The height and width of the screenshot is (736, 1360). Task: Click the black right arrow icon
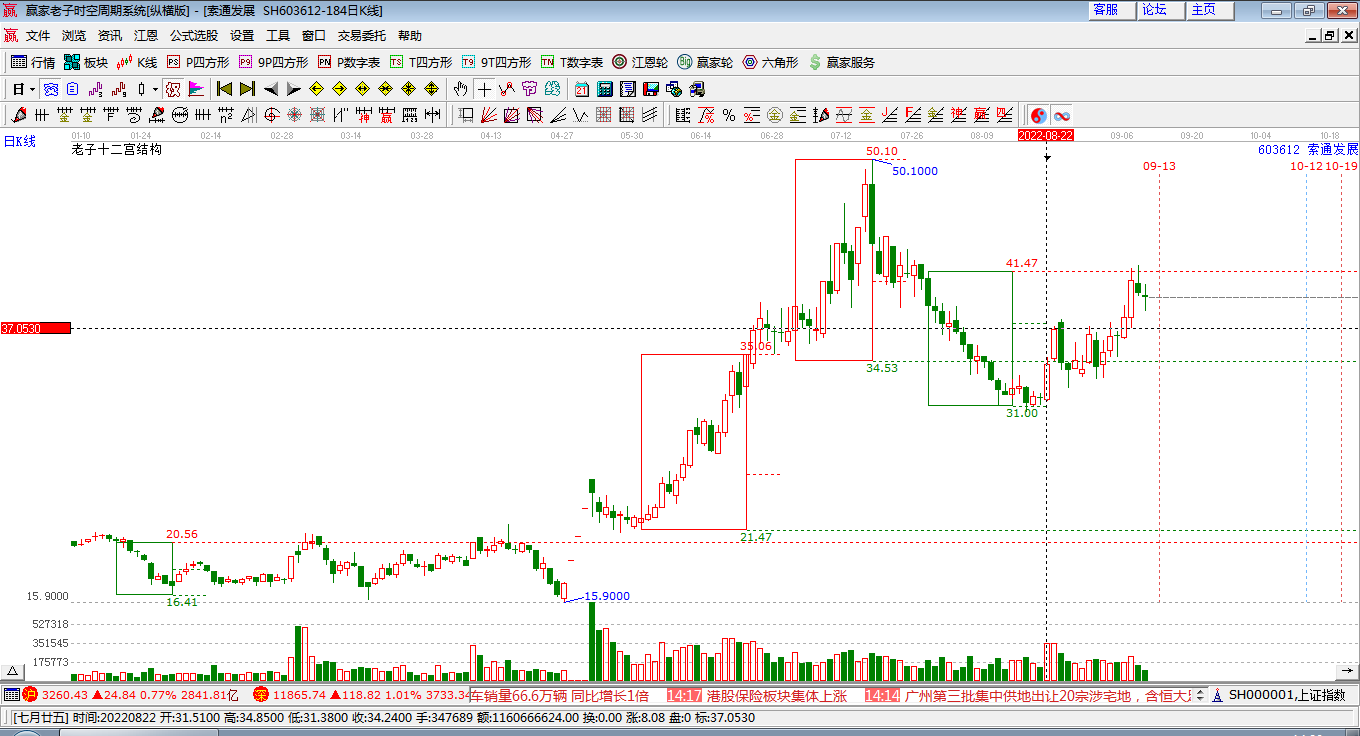pyautogui.click(x=293, y=89)
